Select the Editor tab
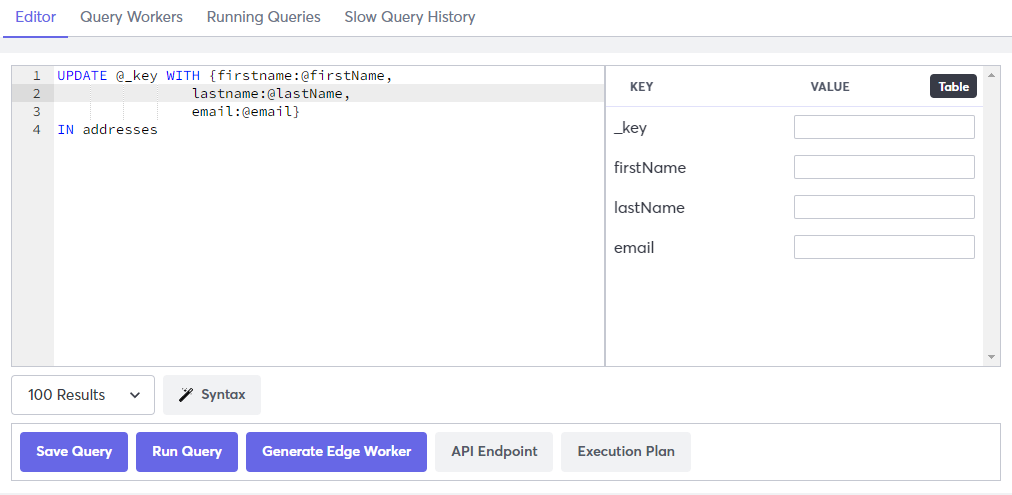The width and height of the screenshot is (1012, 495). pyautogui.click(x=35, y=17)
